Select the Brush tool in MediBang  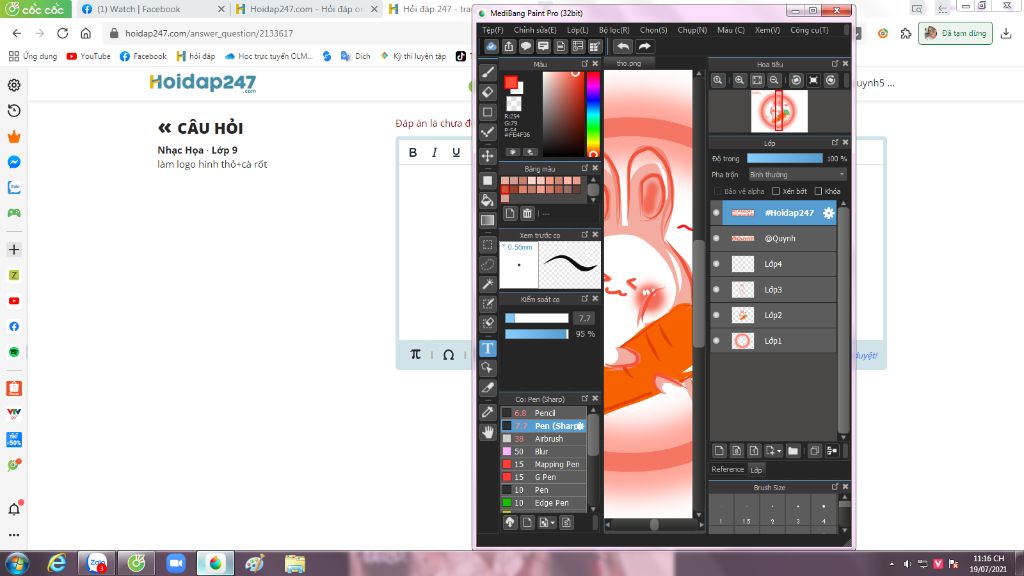coord(487,72)
